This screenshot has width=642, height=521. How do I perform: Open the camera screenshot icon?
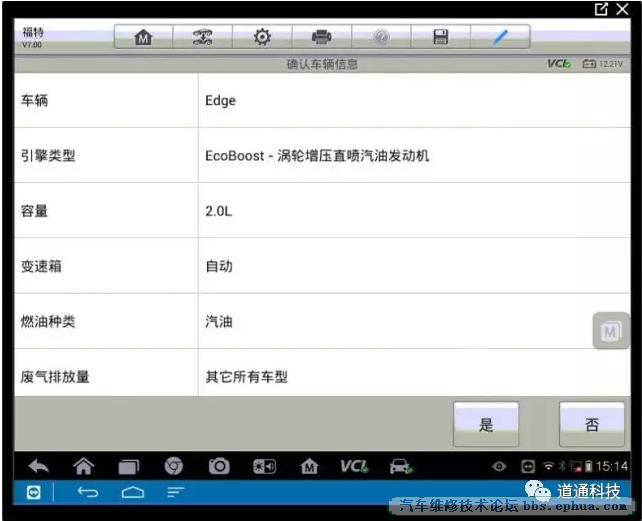click(x=219, y=466)
